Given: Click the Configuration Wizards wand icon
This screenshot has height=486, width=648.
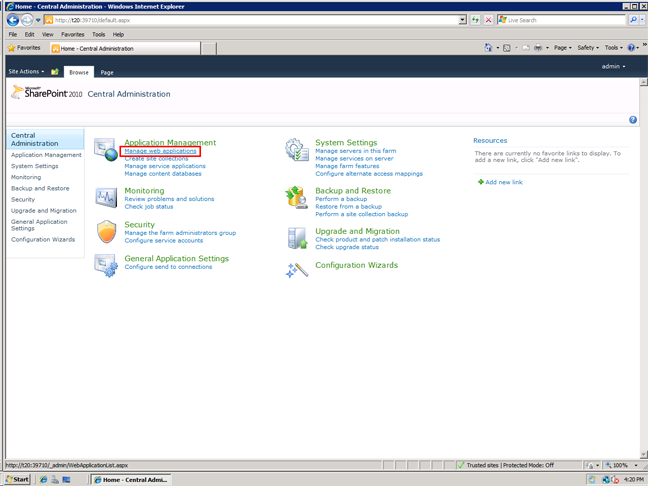Looking at the screenshot, I should coord(297,270).
